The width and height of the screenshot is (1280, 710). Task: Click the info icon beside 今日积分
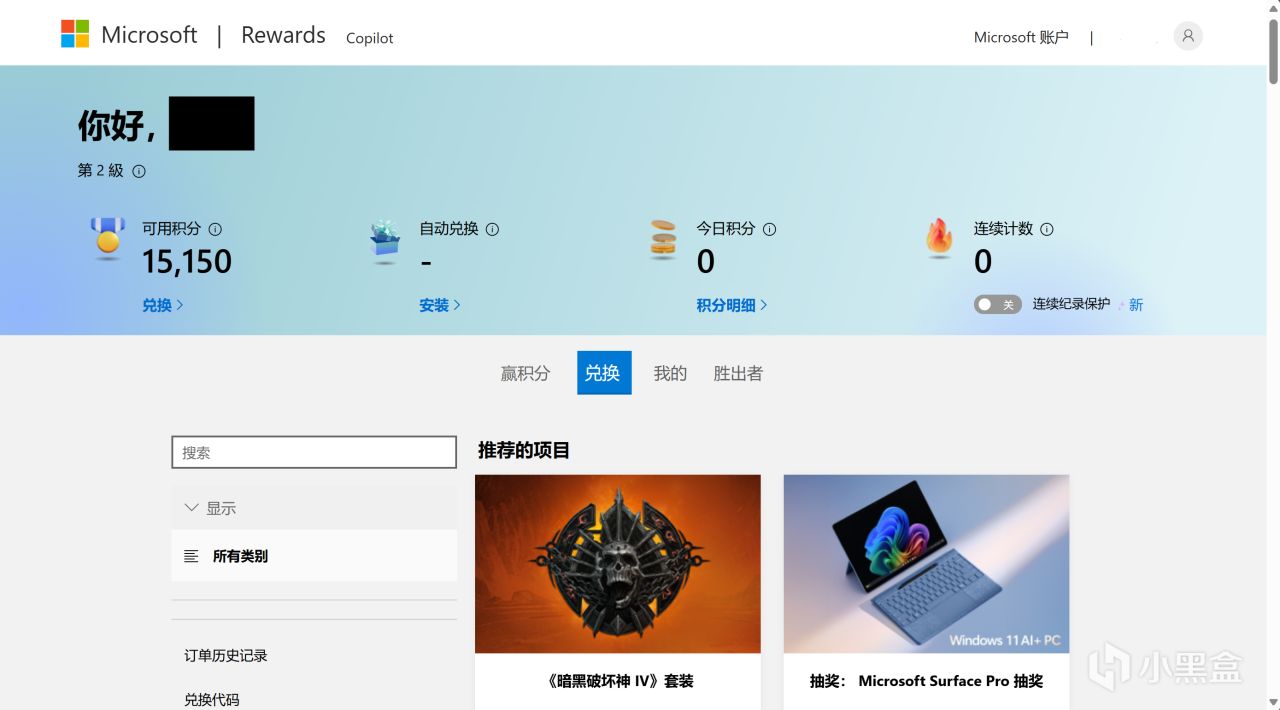coord(769,229)
